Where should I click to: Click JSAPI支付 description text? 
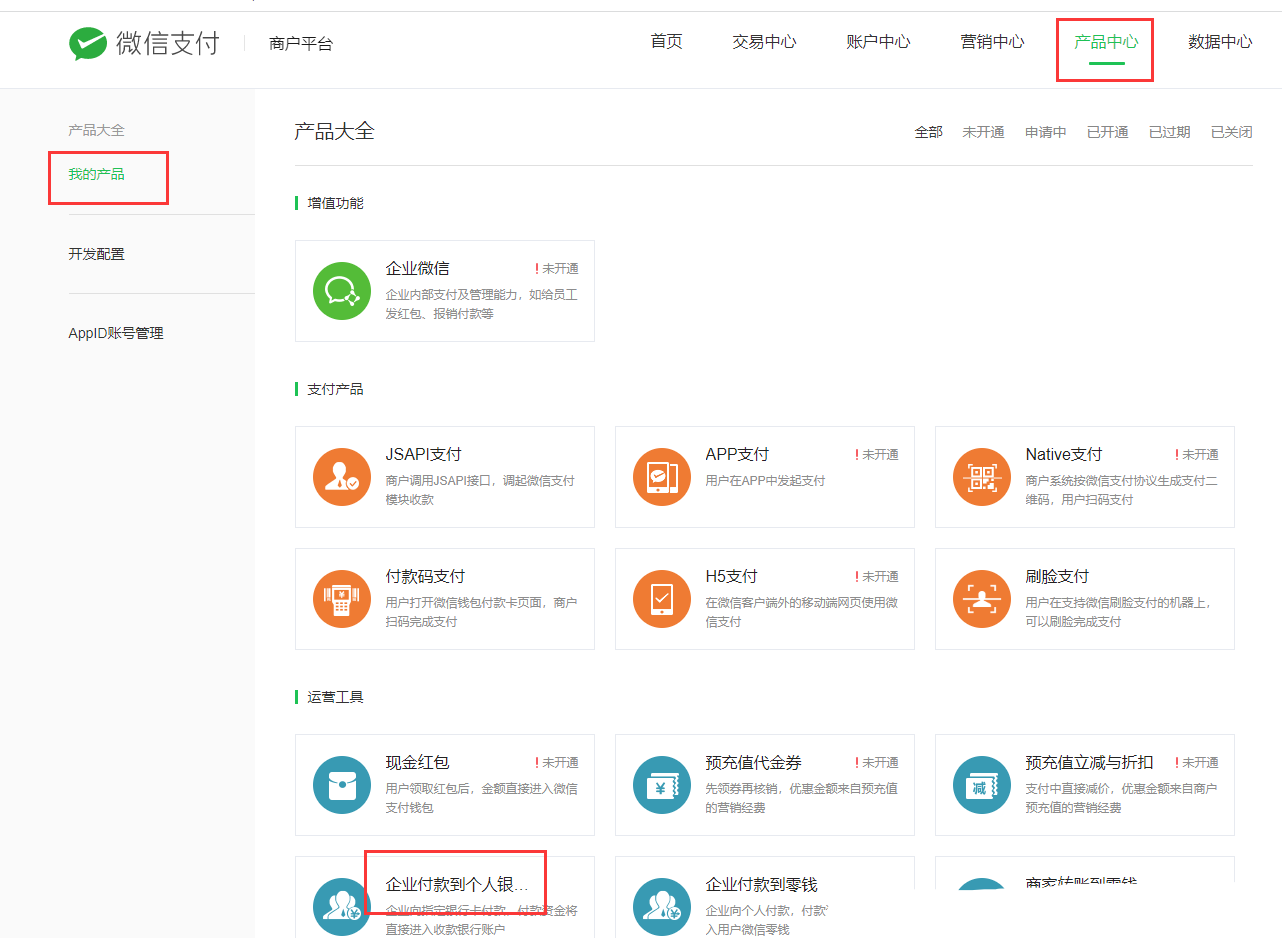(x=481, y=490)
